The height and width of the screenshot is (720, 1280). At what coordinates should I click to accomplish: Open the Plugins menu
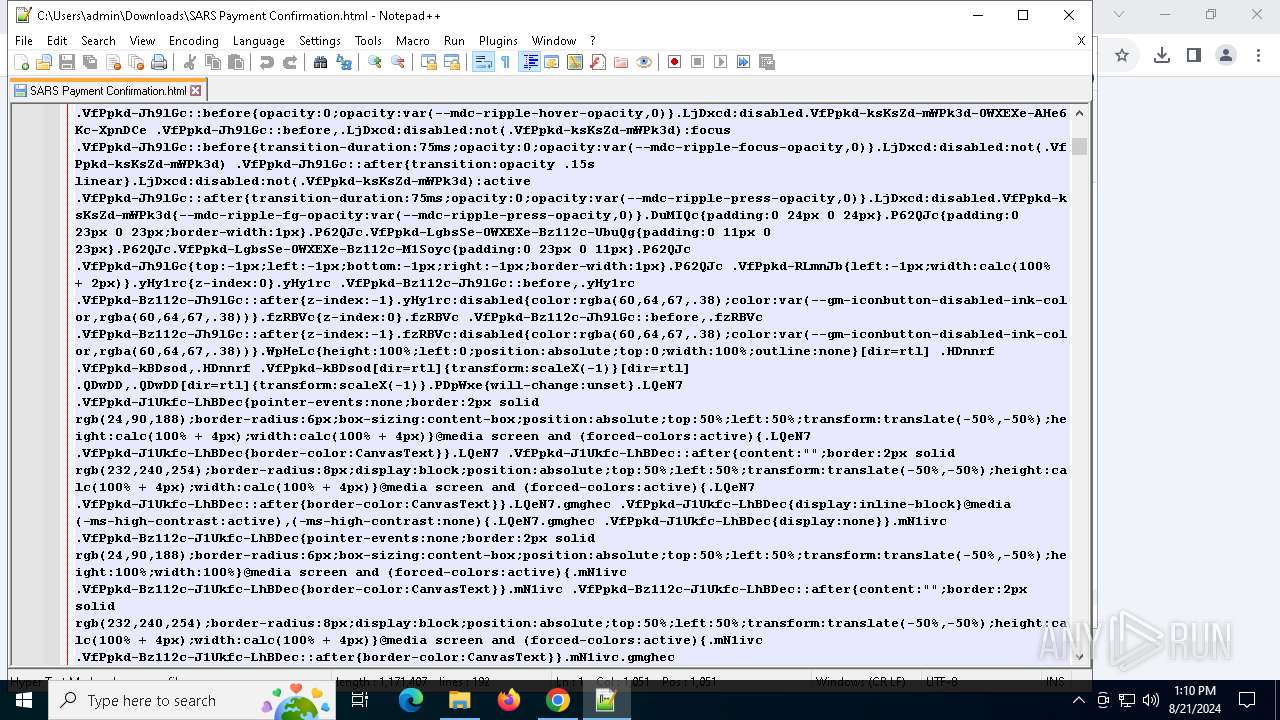[498, 41]
